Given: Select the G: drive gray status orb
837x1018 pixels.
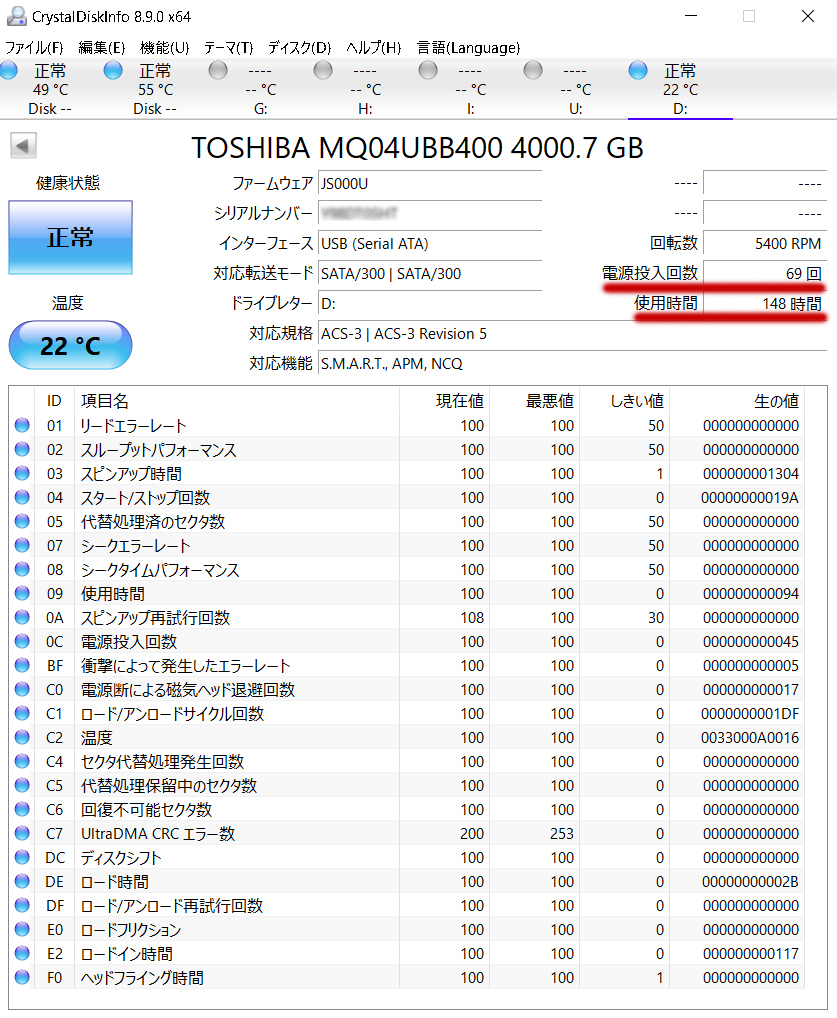Looking at the screenshot, I should 218,69.
